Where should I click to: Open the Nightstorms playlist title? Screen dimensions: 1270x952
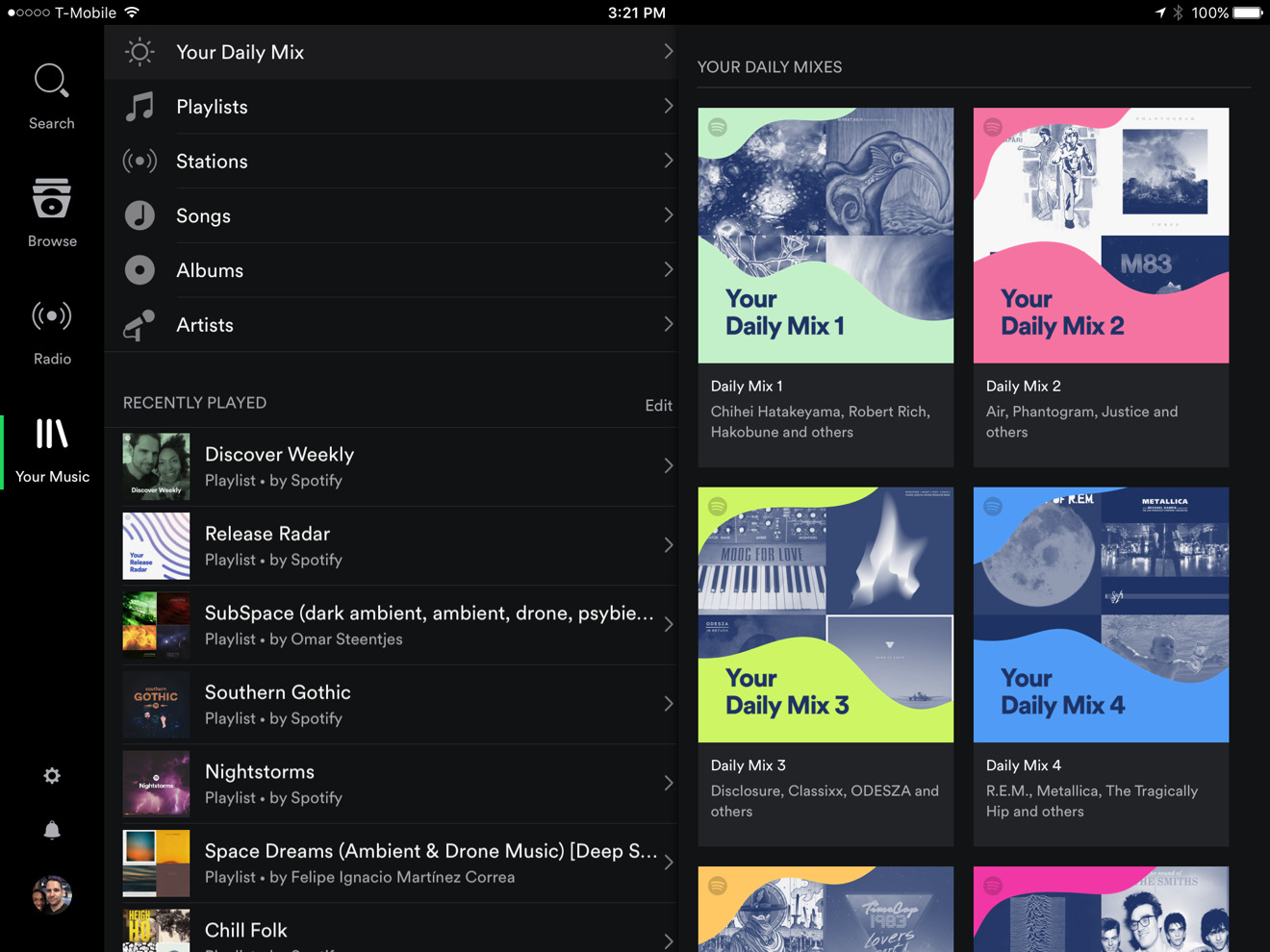(260, 771)
